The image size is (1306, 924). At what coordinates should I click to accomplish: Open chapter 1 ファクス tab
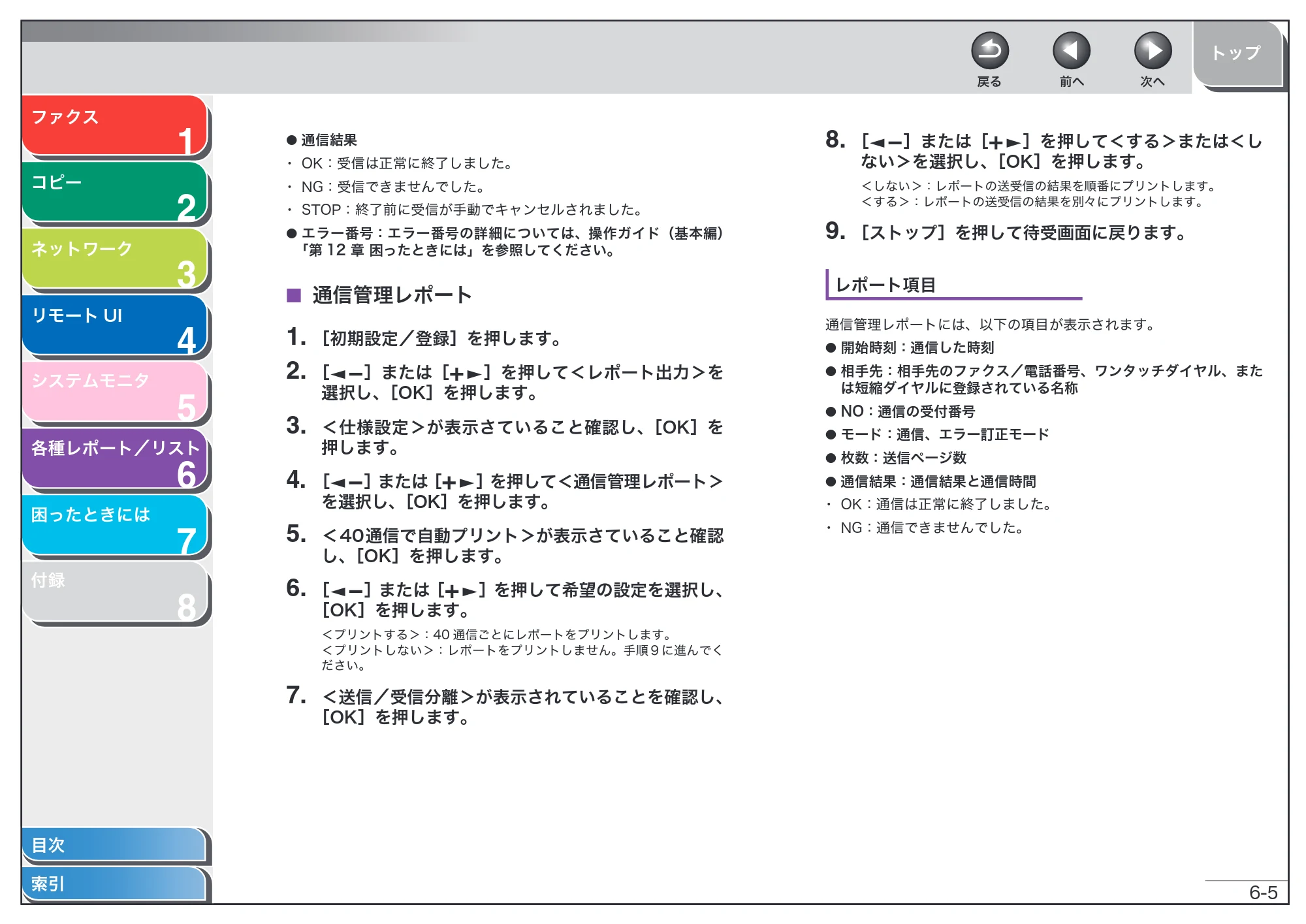pos(115,126)
